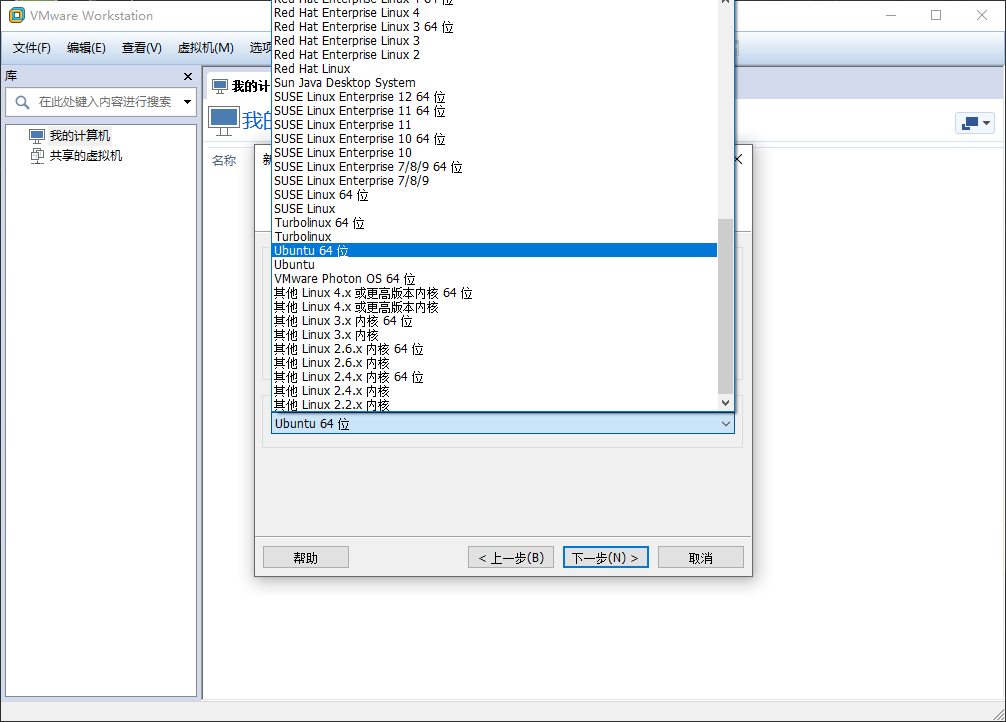Viewport: 1006px width, 722px height.
Task: Open the 虚拟机(M) menu
Action: pos(205,48)
